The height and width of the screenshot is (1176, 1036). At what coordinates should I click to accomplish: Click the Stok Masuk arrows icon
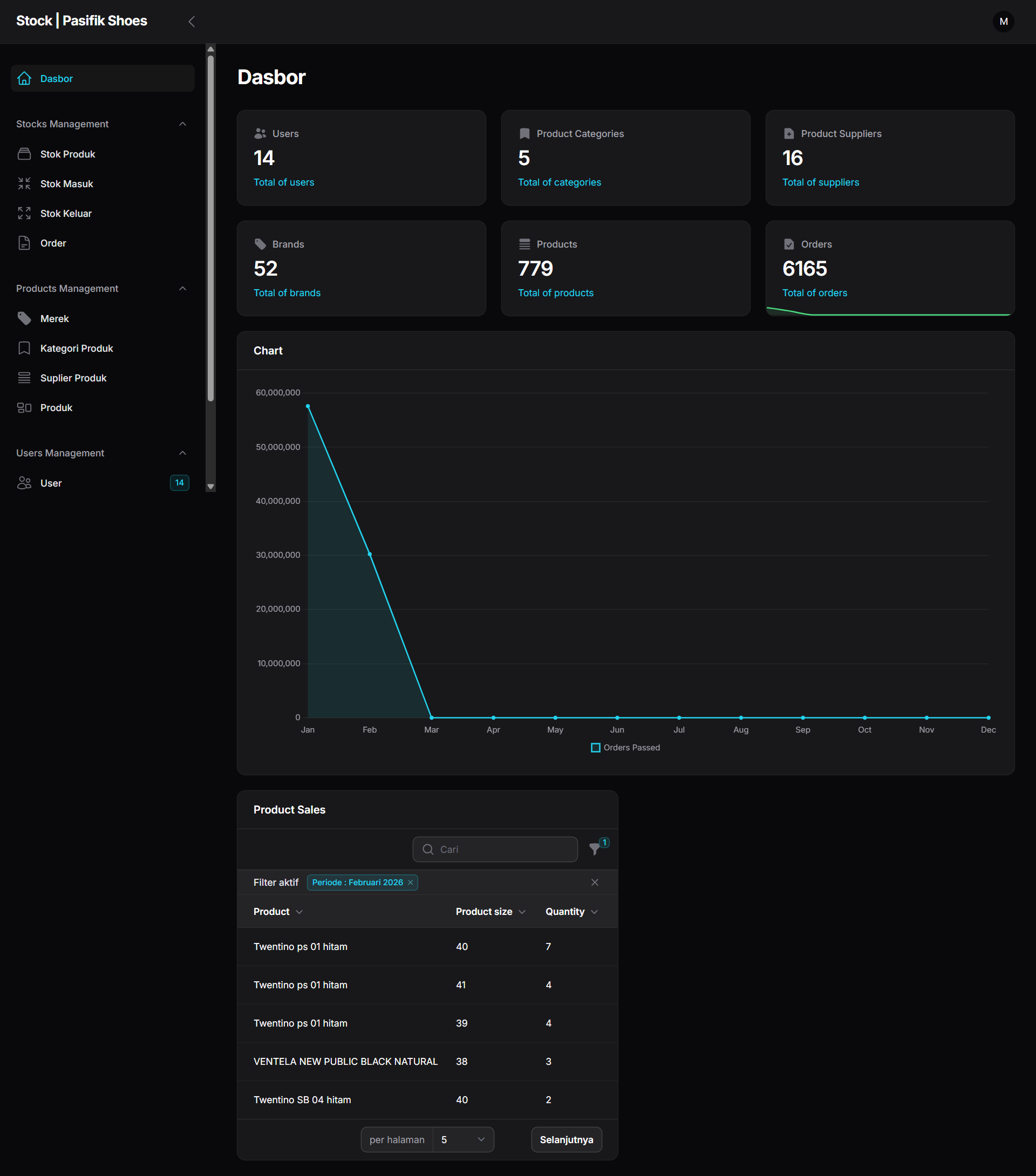[24, 183]
